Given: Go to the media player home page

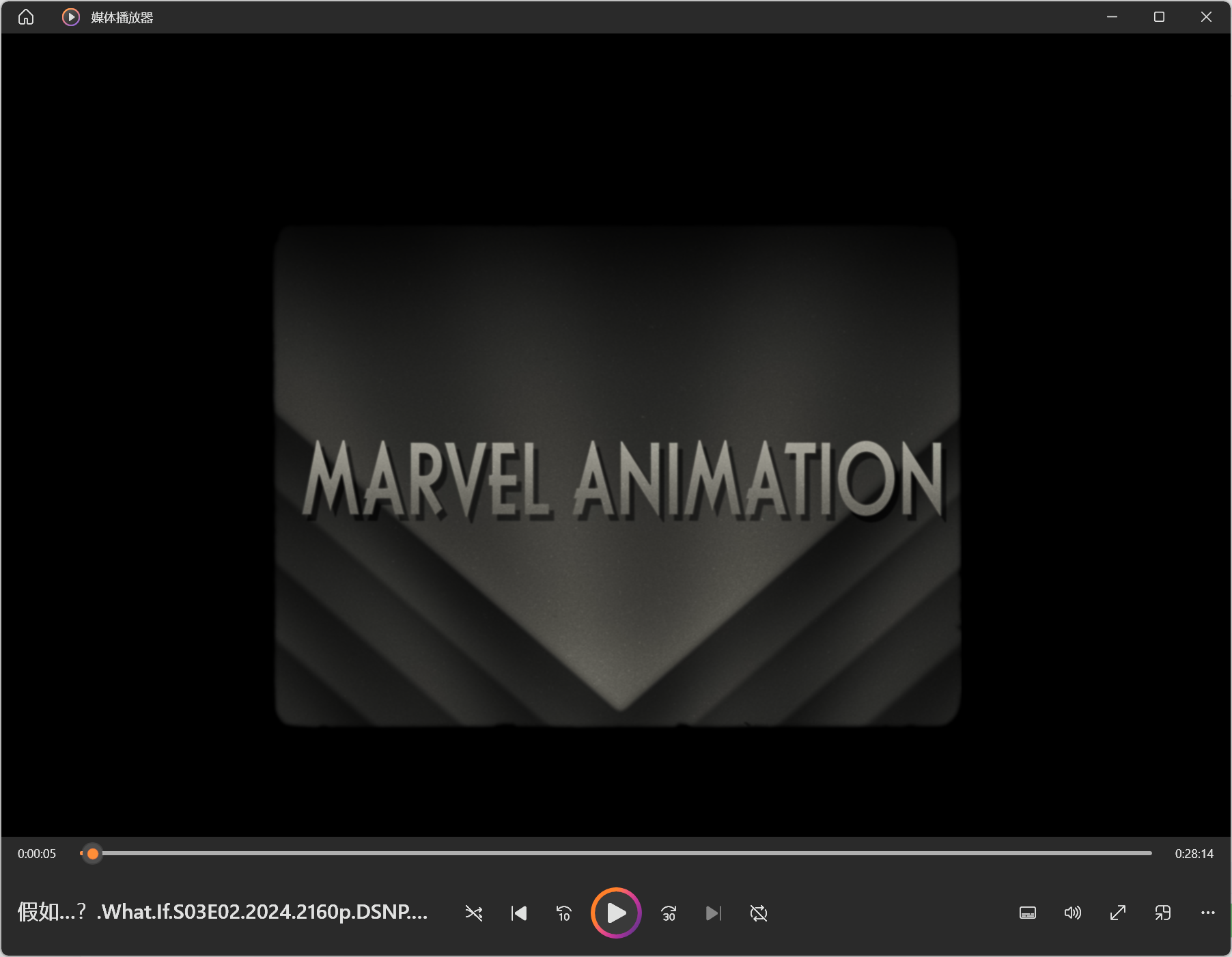Looking at the screenshot, I should point(26,17).
